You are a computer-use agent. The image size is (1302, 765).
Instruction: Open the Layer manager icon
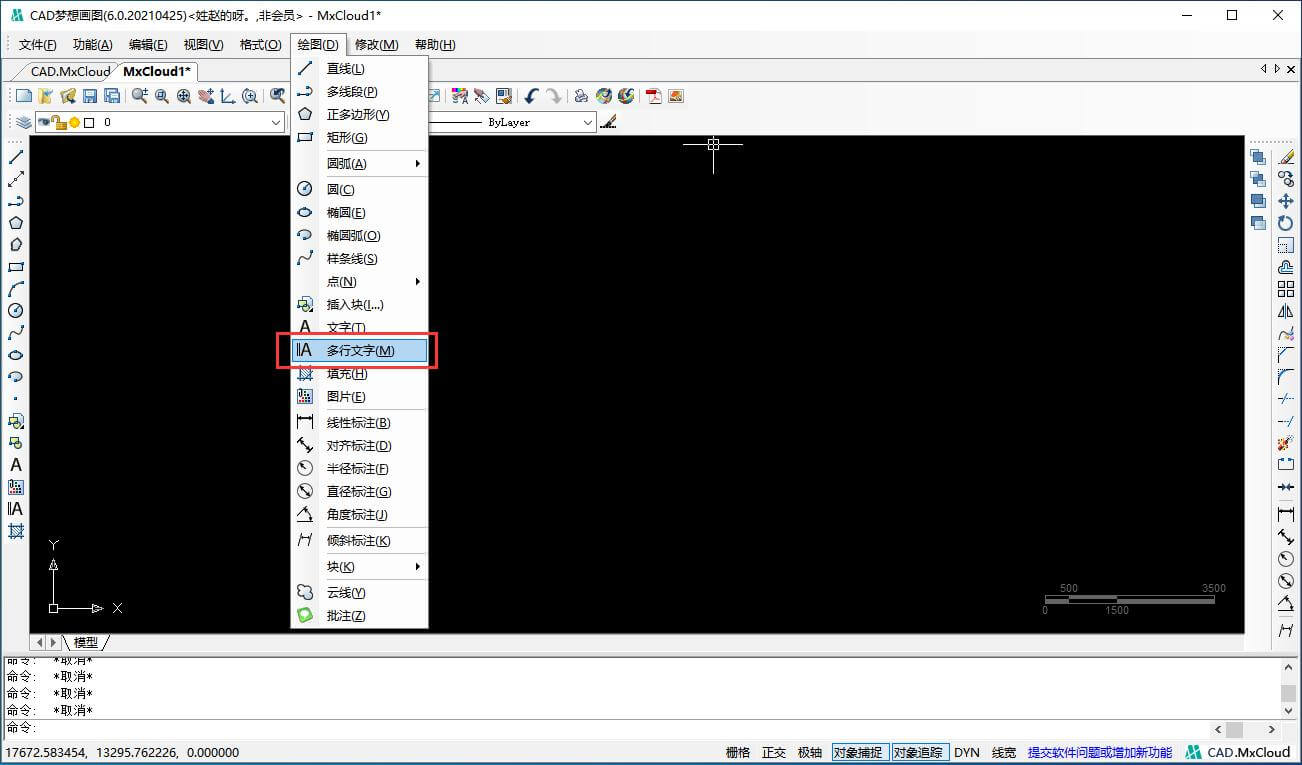coord(23,122)
